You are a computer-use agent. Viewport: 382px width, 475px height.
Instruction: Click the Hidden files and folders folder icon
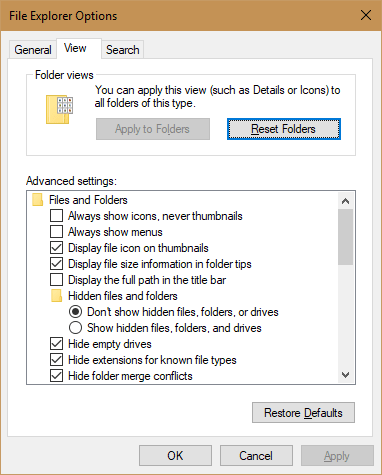pyautogui.click(x=56, y=296)
